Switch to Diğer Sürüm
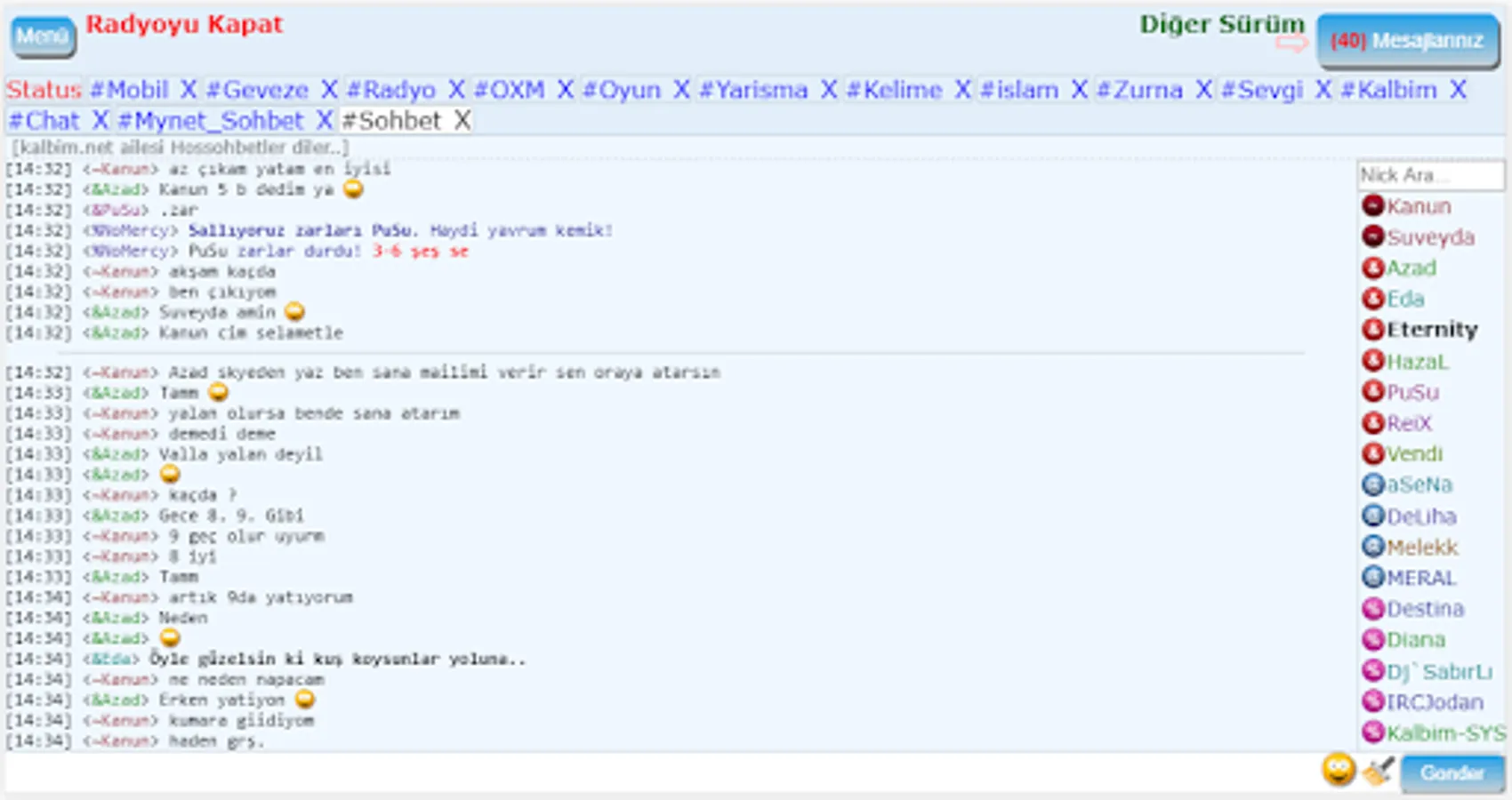Image resolution: width=1512 pixels, height=800 pixels. 1222,24
